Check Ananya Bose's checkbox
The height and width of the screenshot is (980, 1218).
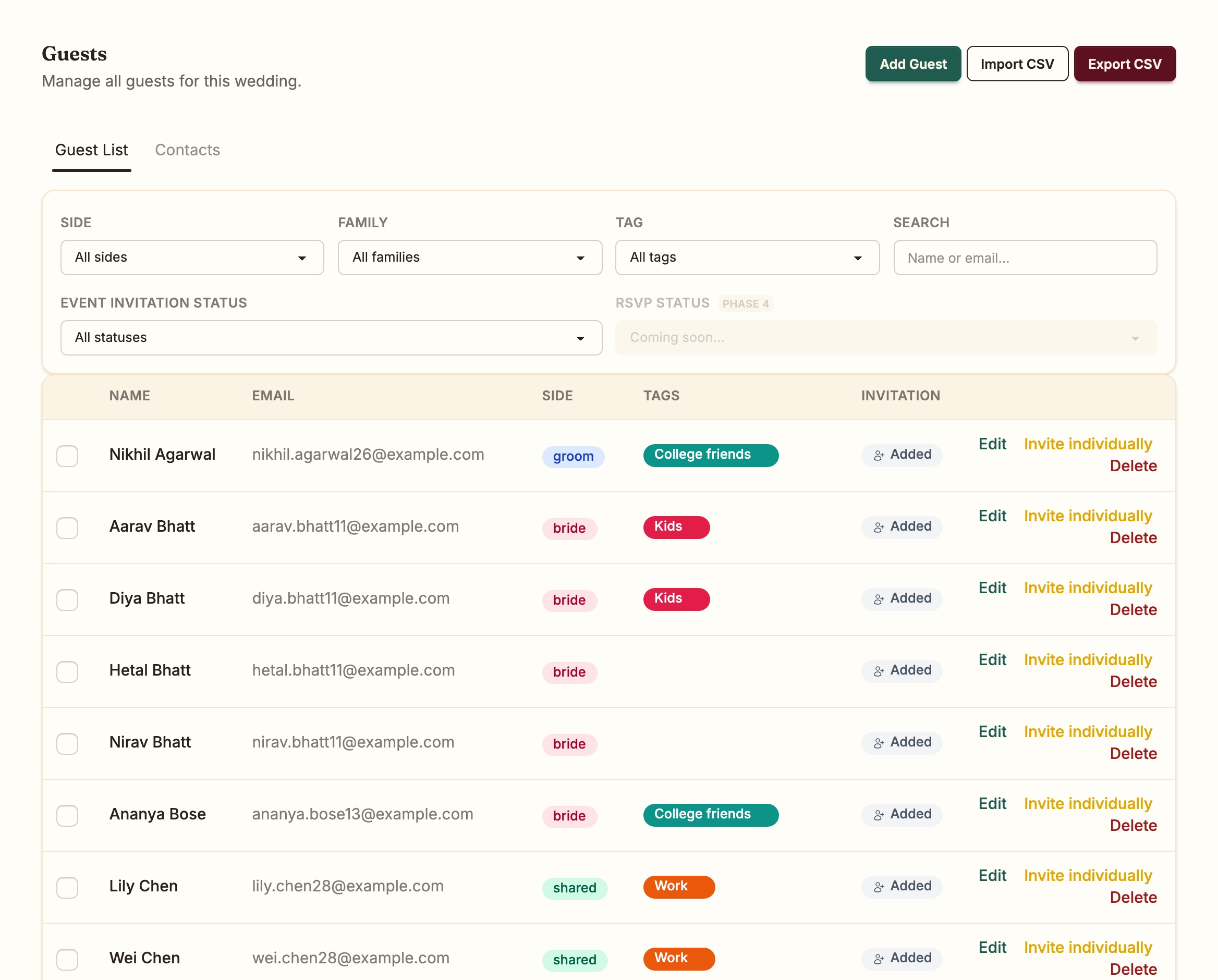click(67, 815)
